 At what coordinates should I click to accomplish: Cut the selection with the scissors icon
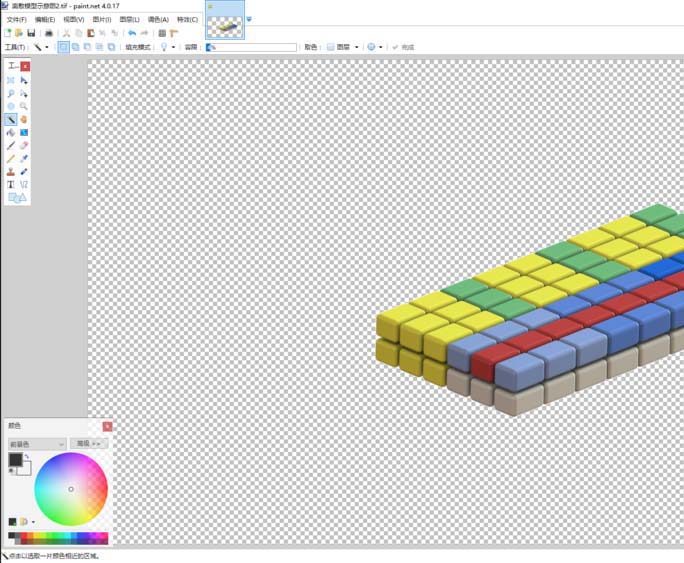click(x=66, y=33)
